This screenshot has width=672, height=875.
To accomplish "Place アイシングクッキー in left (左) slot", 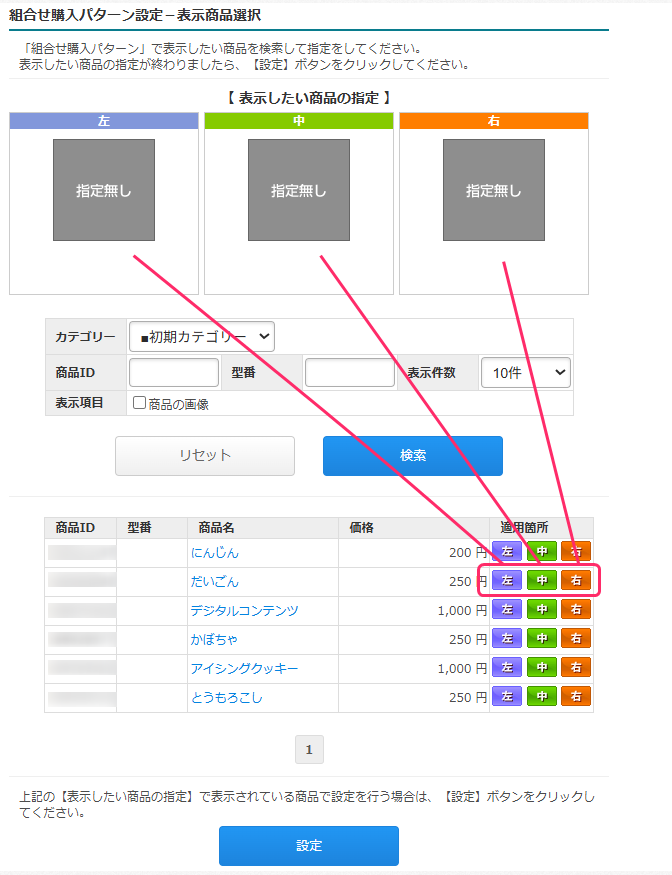I will [507, 667].
